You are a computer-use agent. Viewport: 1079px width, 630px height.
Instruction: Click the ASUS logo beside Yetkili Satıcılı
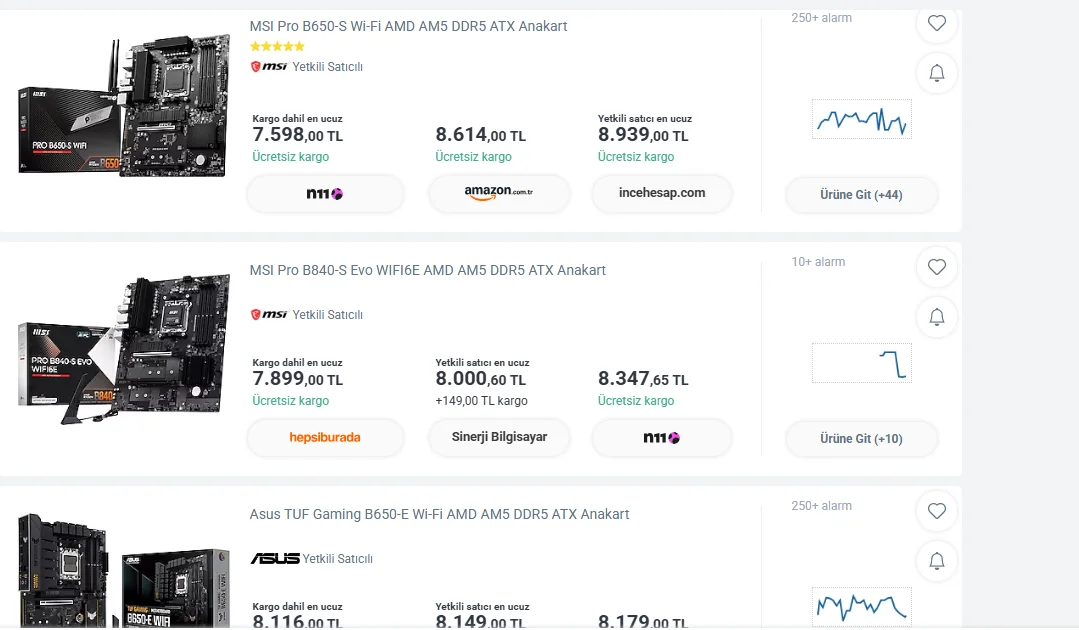click(x=275, y=558)
